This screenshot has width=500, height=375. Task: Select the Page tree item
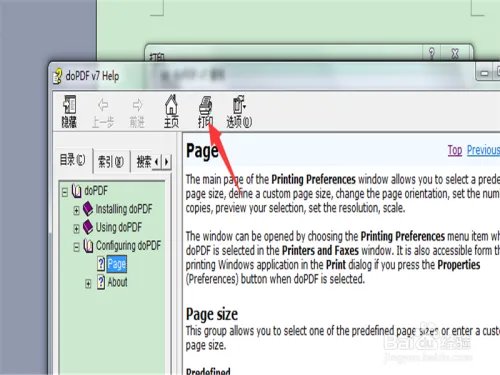pos(117,264)
